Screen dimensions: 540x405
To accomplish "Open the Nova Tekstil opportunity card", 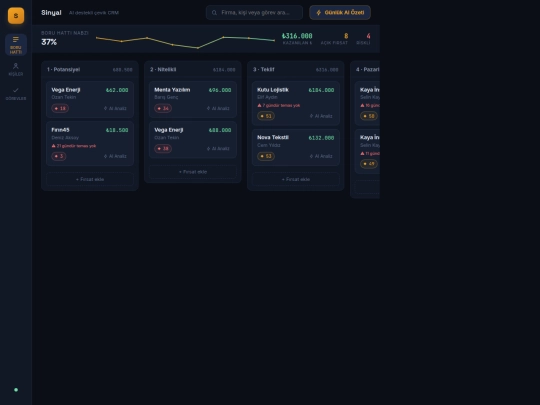I will click(296, 147).
